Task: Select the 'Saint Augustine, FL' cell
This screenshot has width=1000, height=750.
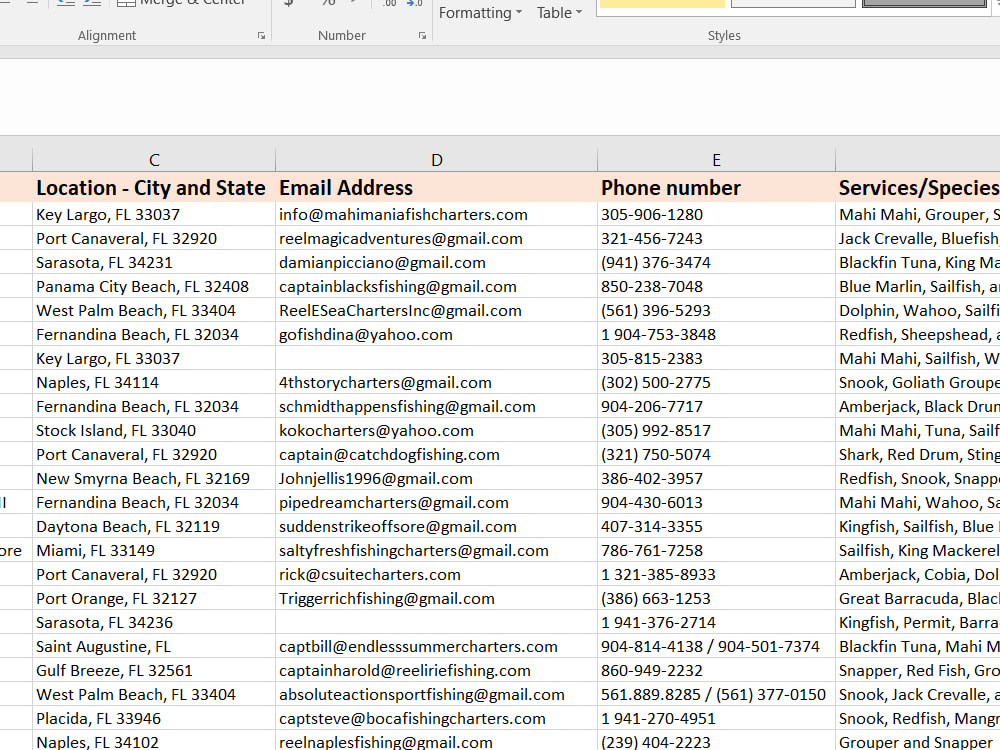Action: coord(154,647)
